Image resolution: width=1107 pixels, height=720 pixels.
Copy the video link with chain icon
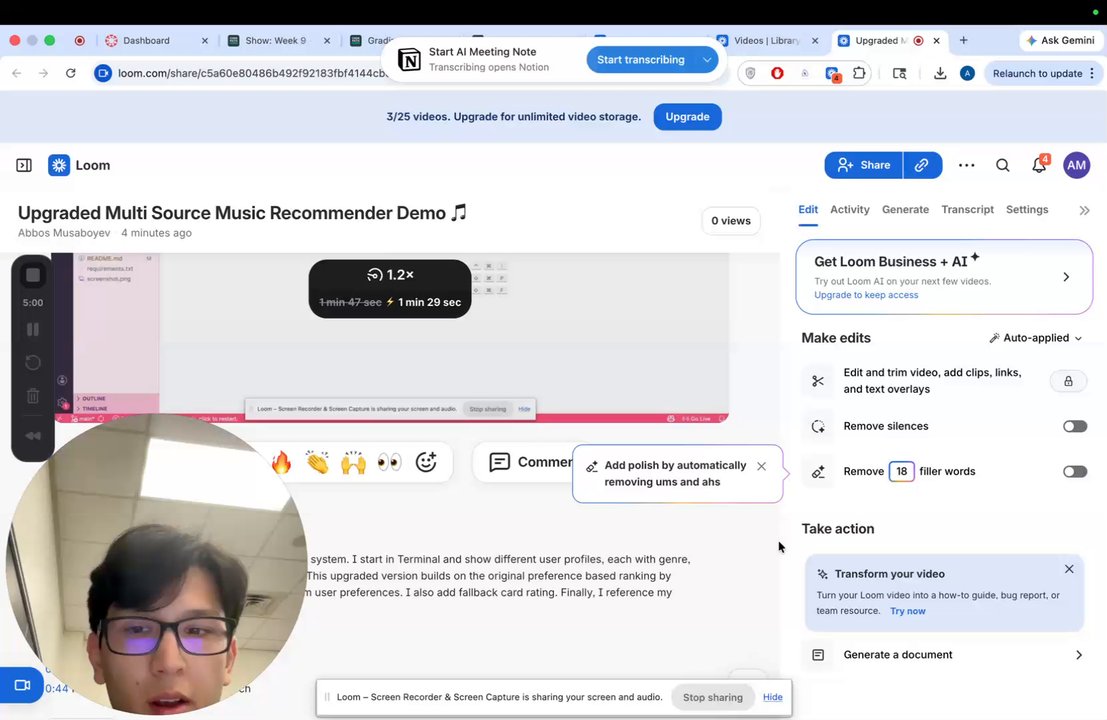click(922, 165)
